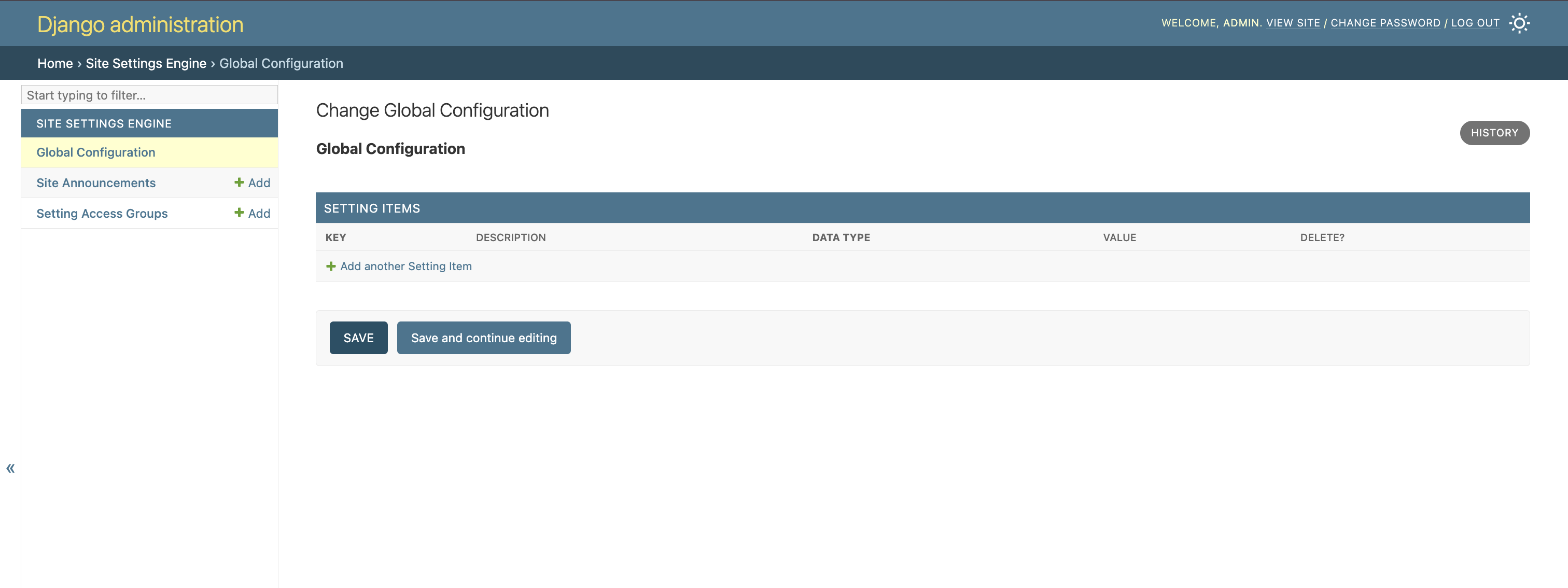This screenshot has width=1568, height=588.
Task: Go to Home breadcrumb
Action: tap(55, 63)
